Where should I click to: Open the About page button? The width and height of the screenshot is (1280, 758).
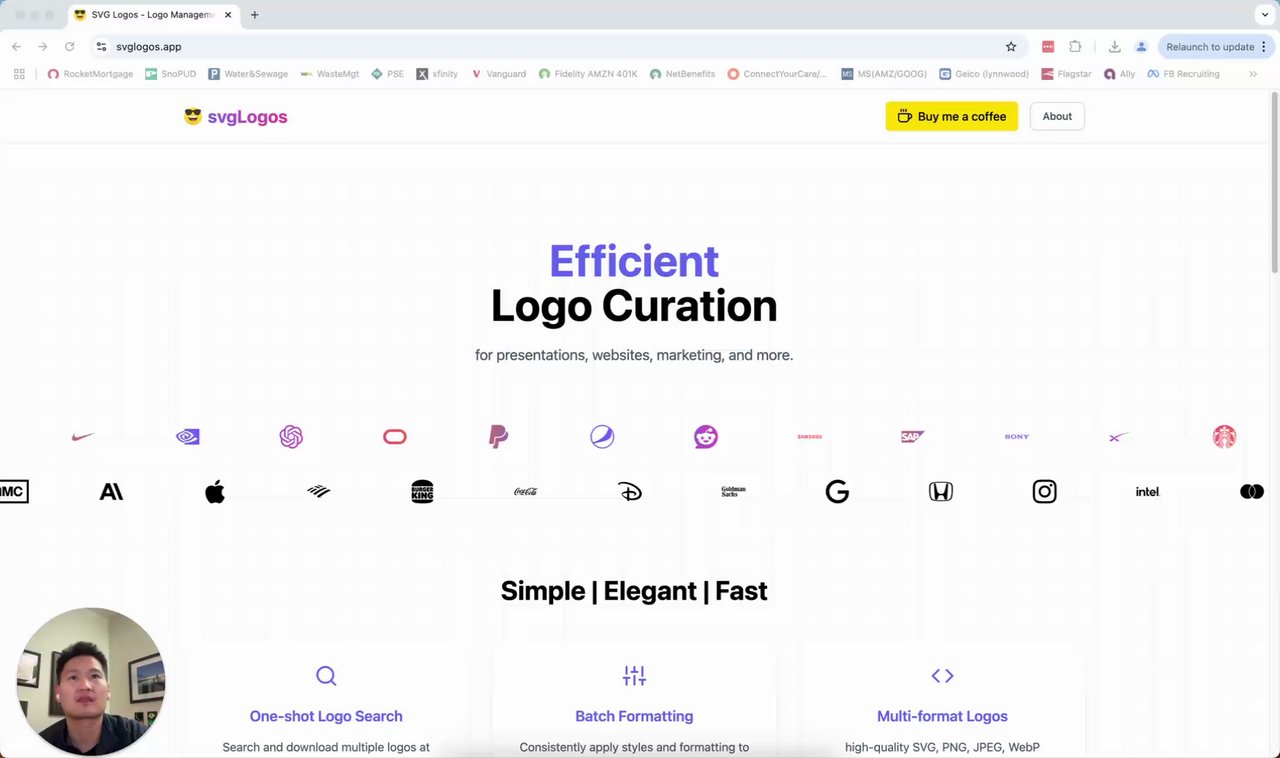[1057, 116]
